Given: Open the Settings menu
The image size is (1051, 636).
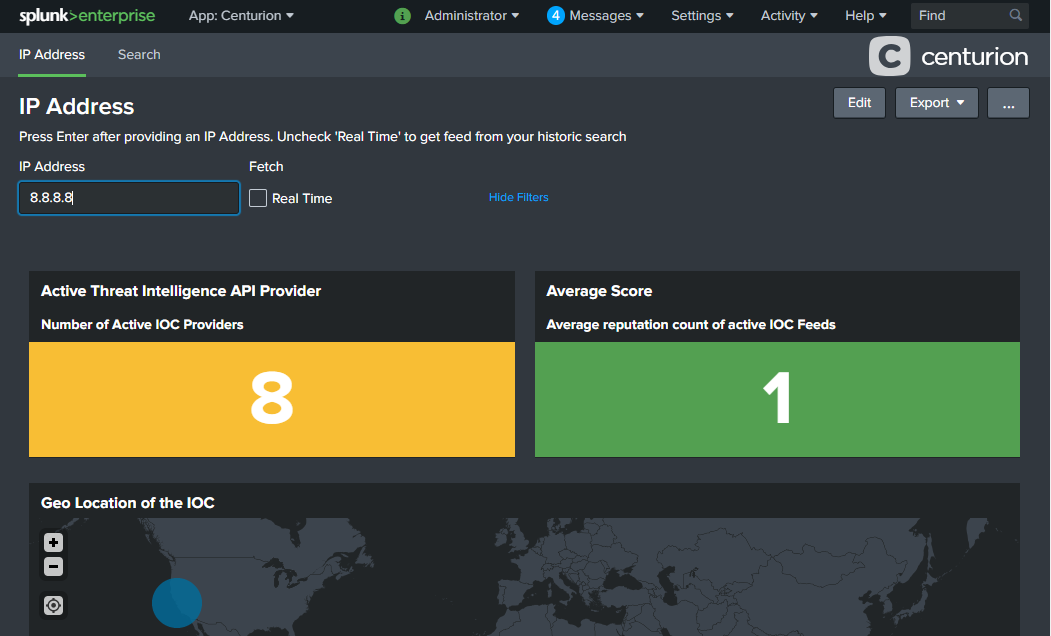Looking at the screenshot, I should tap(702, 16).
